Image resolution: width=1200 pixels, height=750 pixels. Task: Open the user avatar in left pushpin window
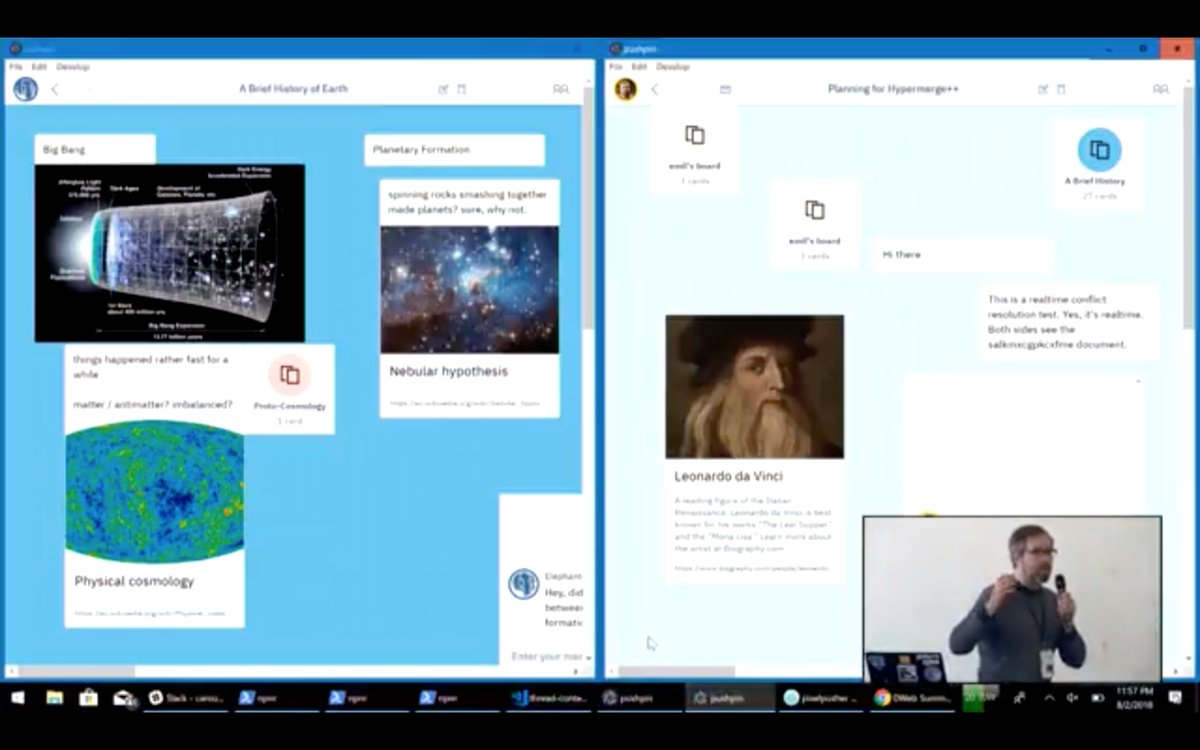(25, 89)
